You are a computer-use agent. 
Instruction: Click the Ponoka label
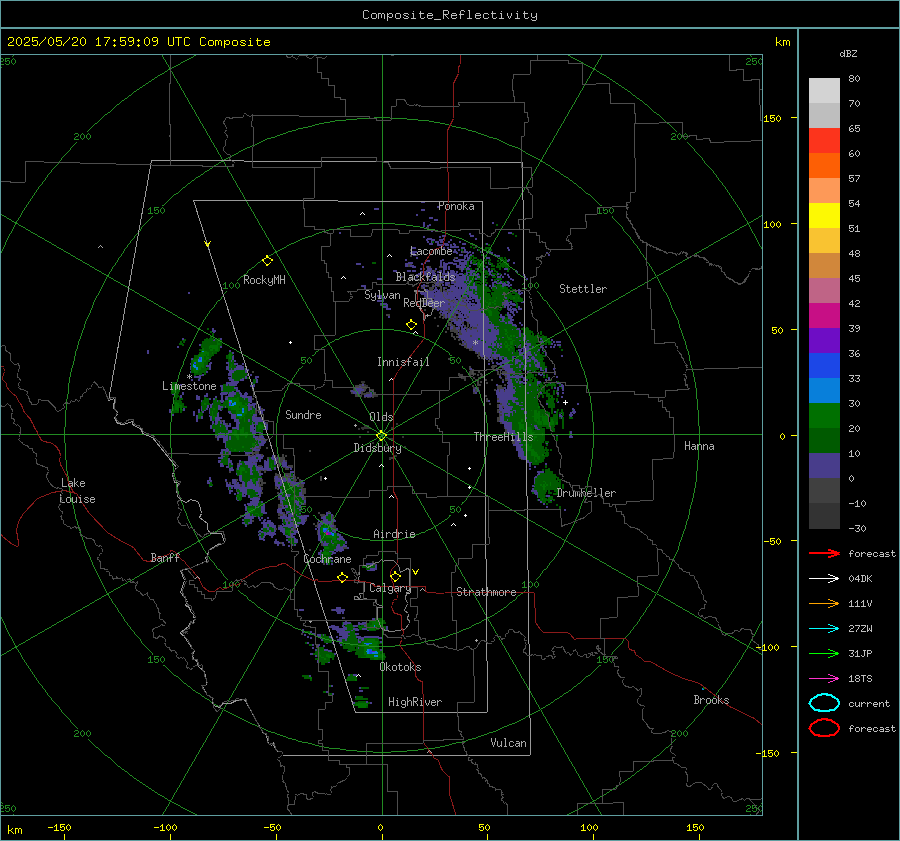click(456, 206)
